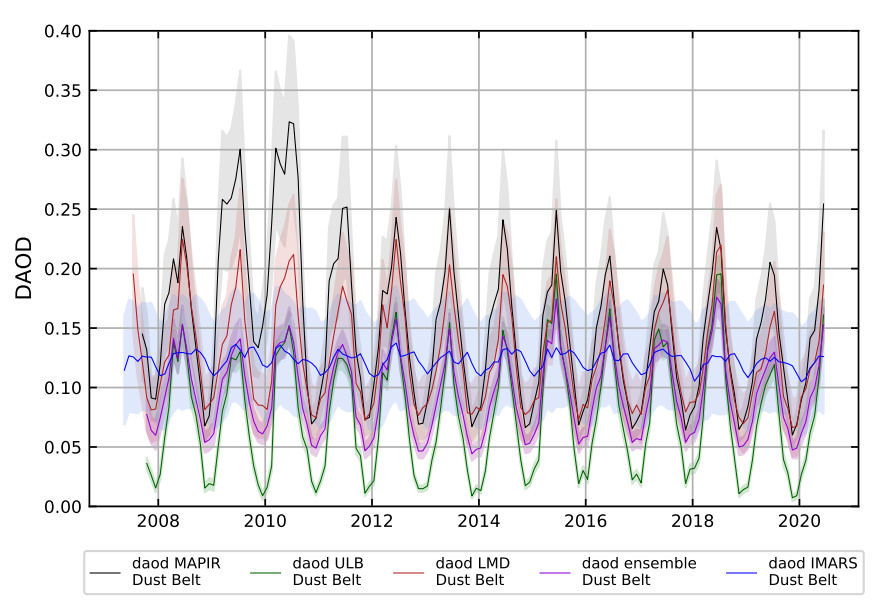
Task: Select the 'daod ensemble Dust Belt' legend label
Action: [x=639, y=571]
